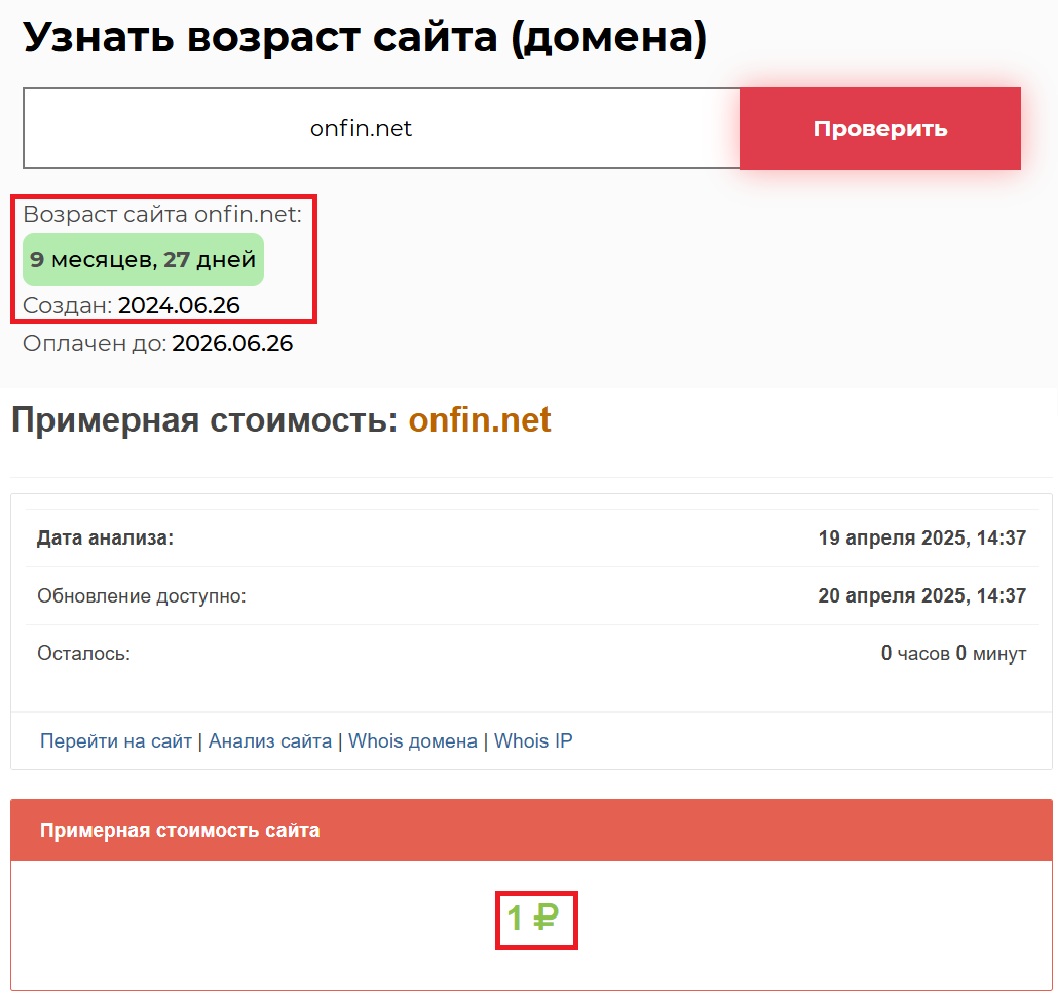Click the Обновление доступно label
Viewport: 1058px width, 999px height.
coord(141,596)
